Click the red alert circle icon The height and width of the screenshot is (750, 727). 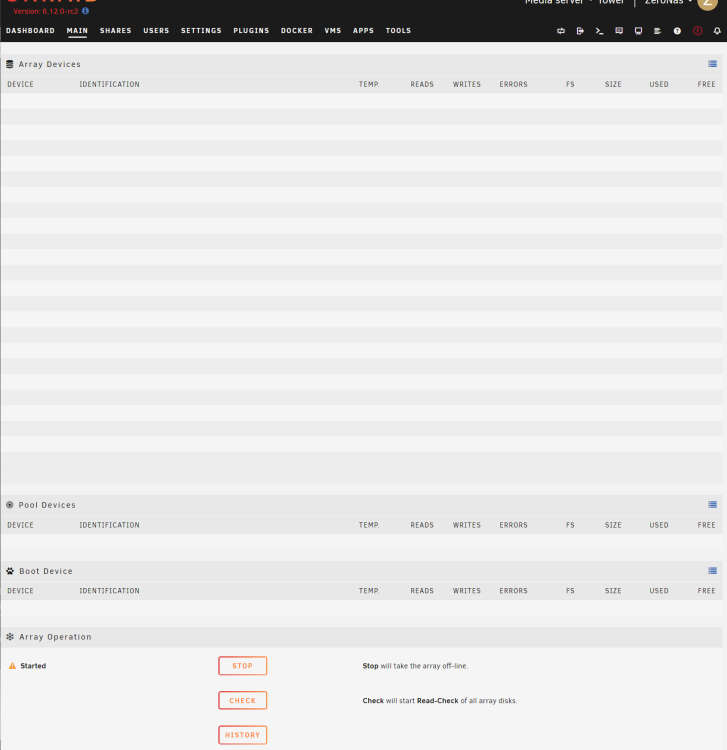[x=698, y=31]
